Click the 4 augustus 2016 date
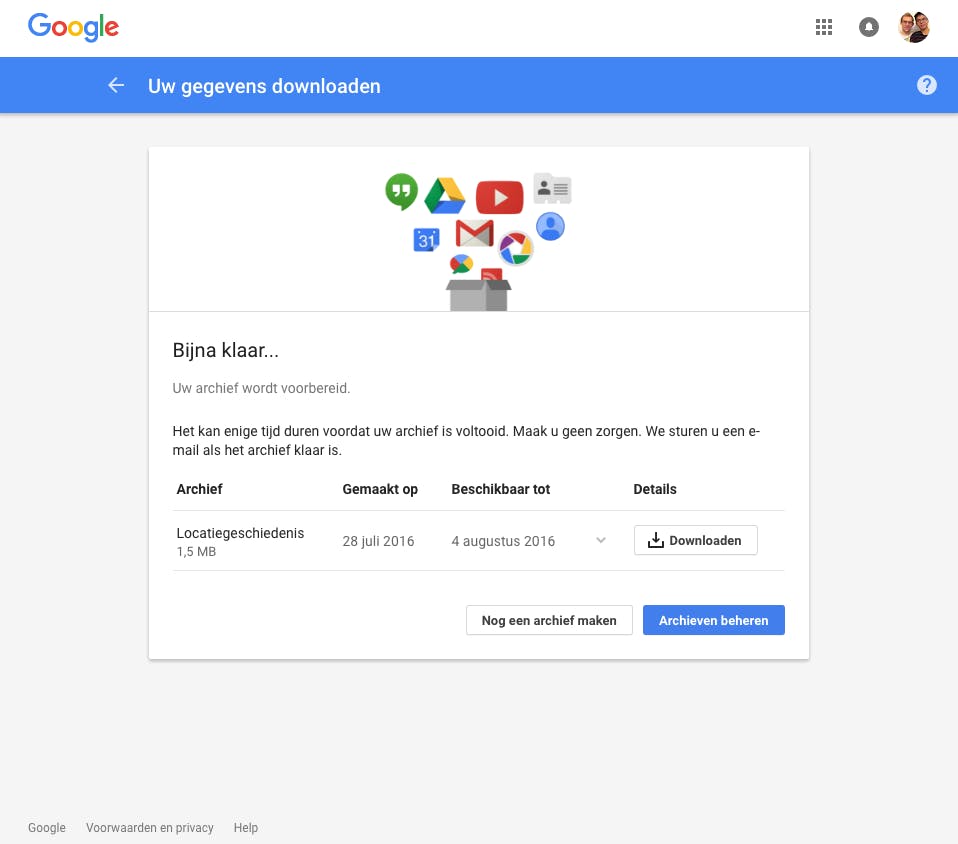 click(503, 541)
